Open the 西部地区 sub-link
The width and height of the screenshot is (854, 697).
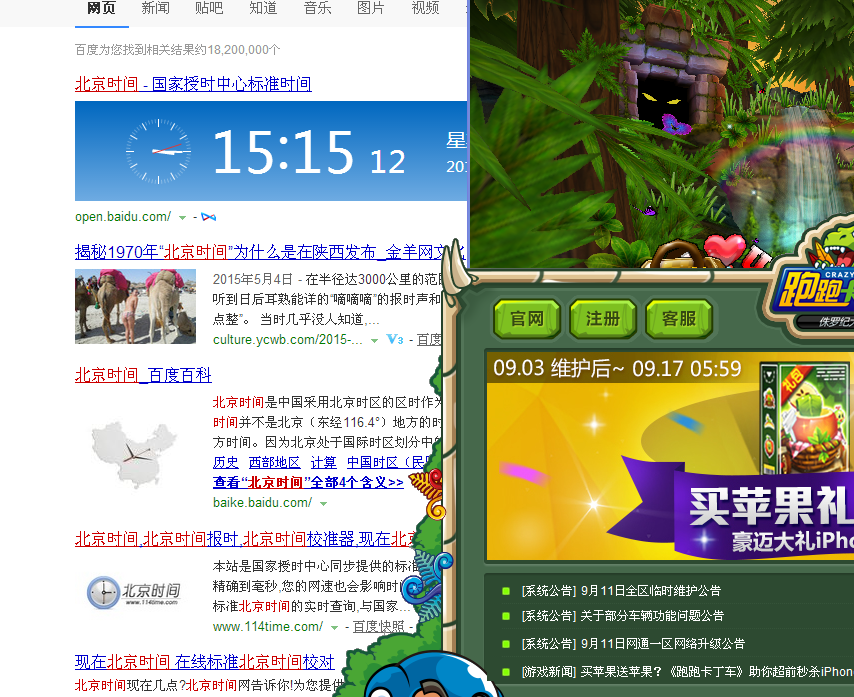coord(274,462)
